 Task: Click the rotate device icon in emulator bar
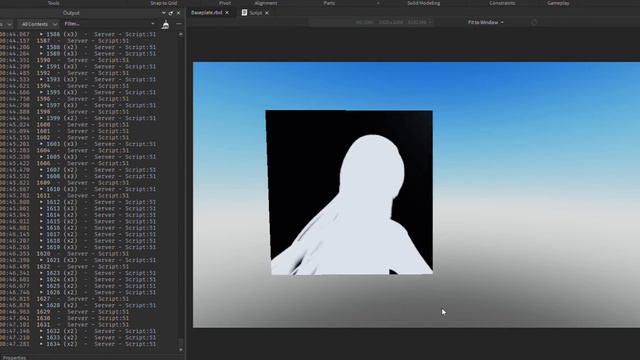click(534, 22)
